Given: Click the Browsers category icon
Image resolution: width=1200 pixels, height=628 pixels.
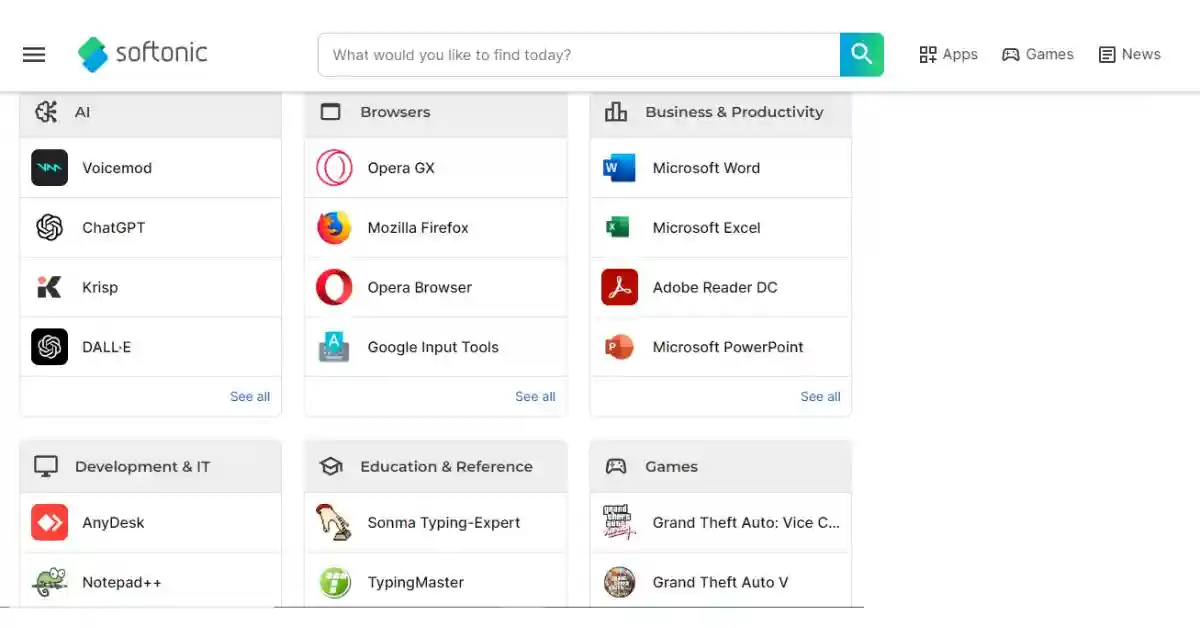Looking at the screenshot, I should click(x=331, y=112).
